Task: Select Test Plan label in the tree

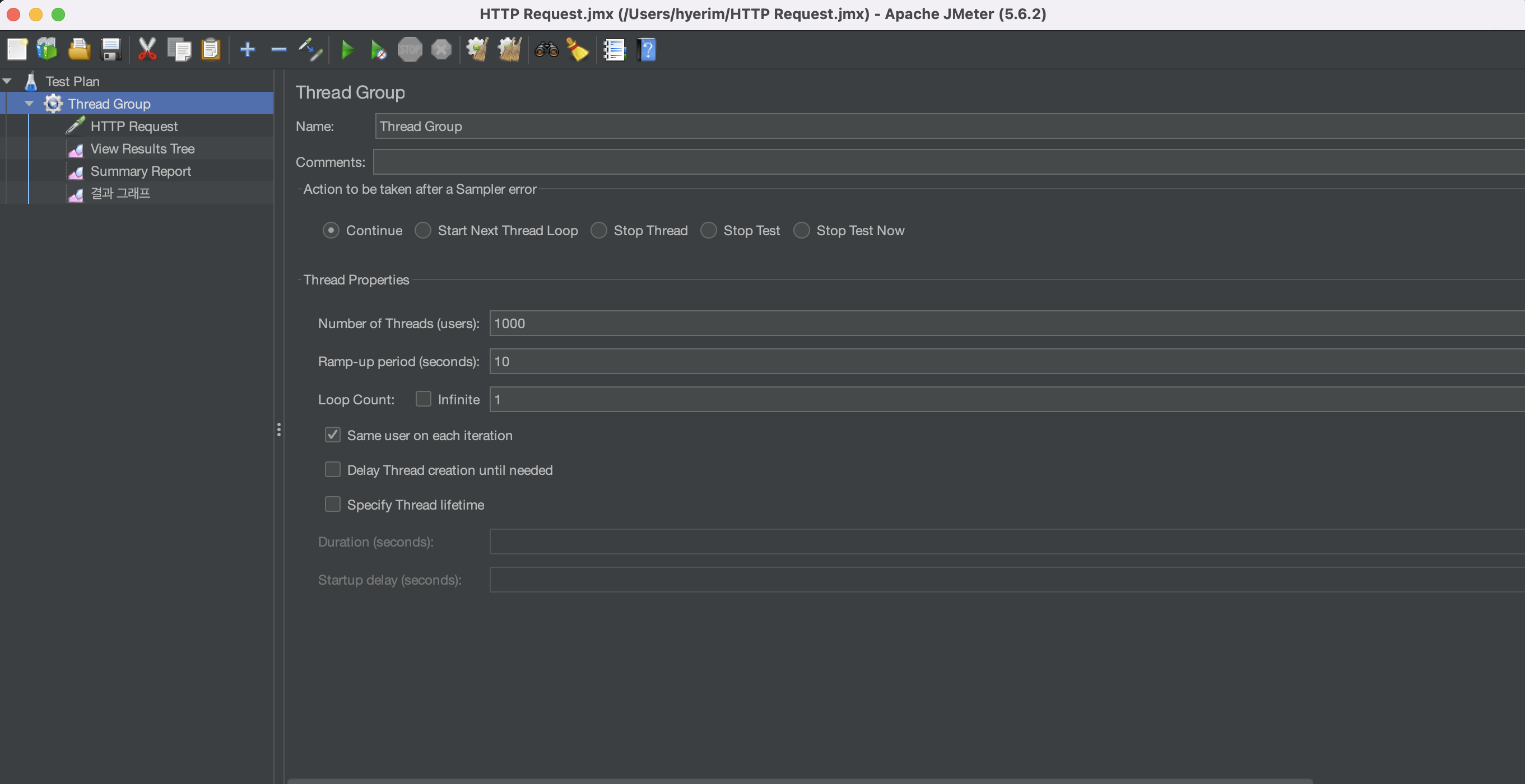Action: (x=72, y=81)
